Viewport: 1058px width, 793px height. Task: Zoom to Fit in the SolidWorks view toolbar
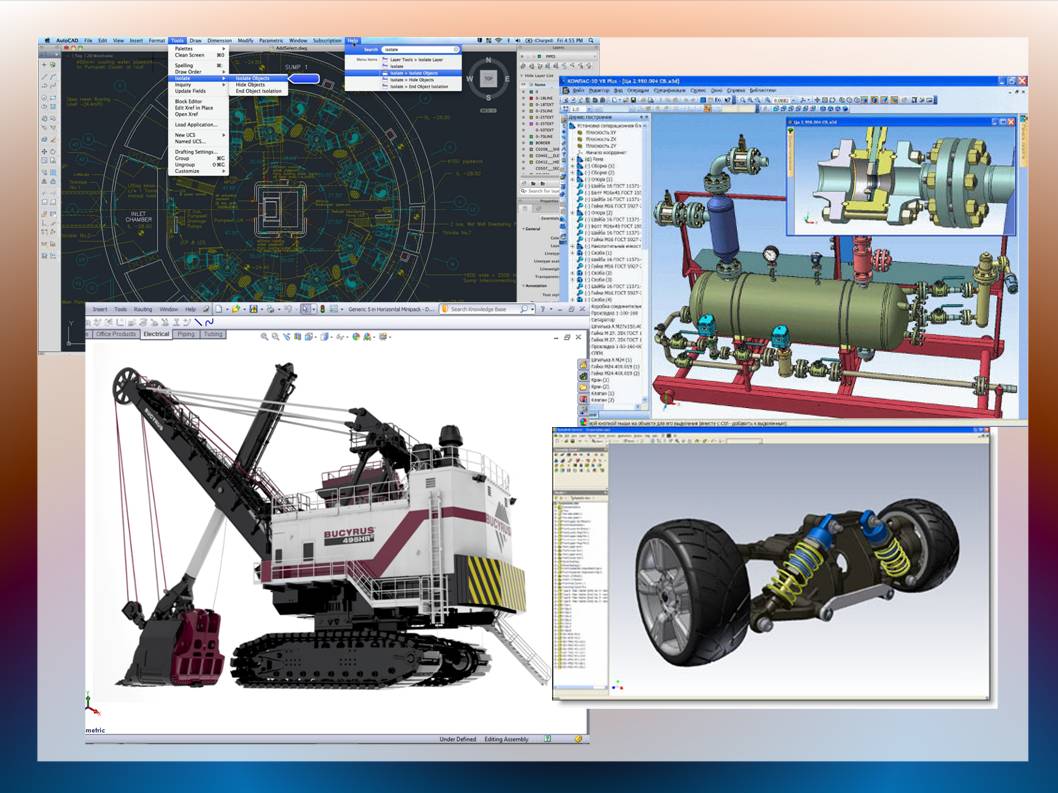click(x=264, y=337)
